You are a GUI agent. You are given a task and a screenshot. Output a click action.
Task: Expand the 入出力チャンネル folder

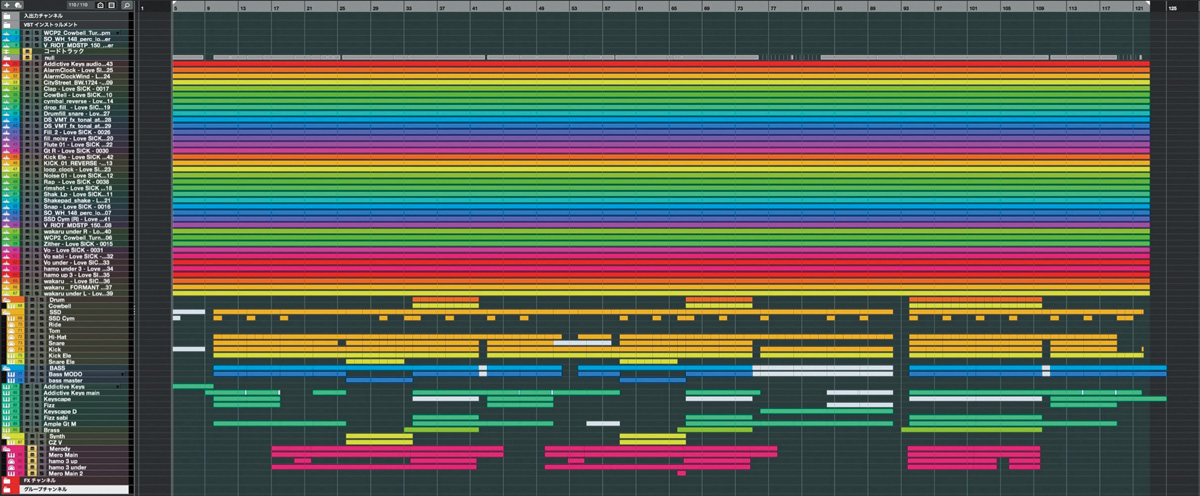tap(7, 16)
